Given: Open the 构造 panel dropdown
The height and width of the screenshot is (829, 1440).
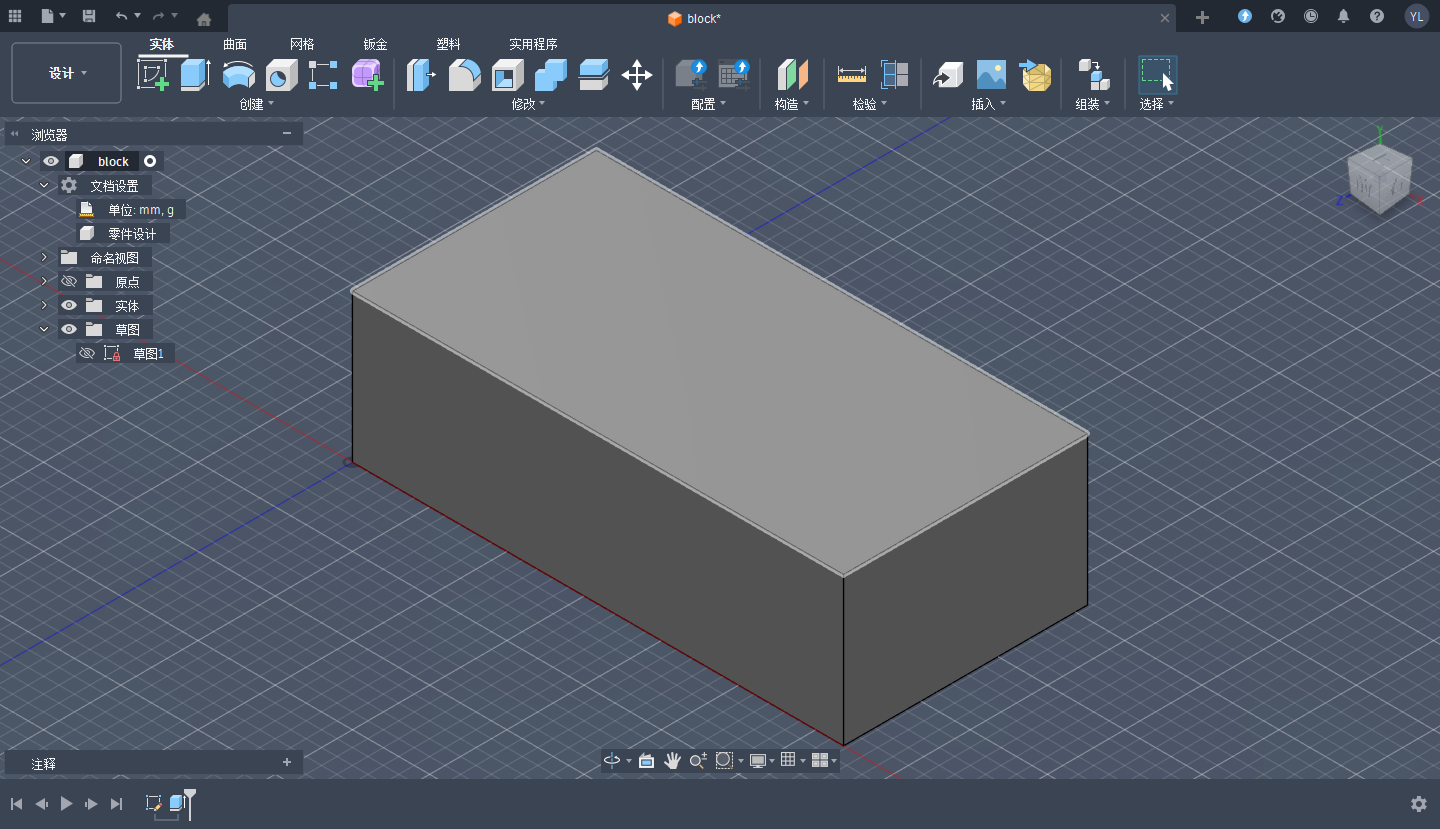Looking at the screenshot, I should pos(792,104).
